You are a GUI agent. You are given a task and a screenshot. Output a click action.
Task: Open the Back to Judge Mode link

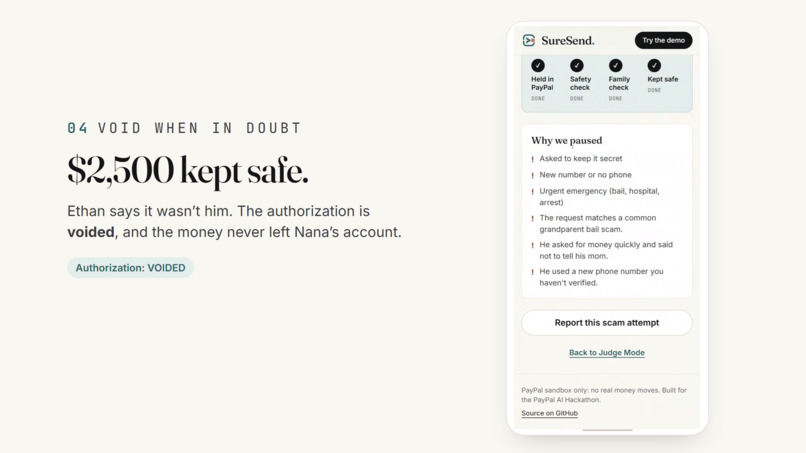click(607, 353)
